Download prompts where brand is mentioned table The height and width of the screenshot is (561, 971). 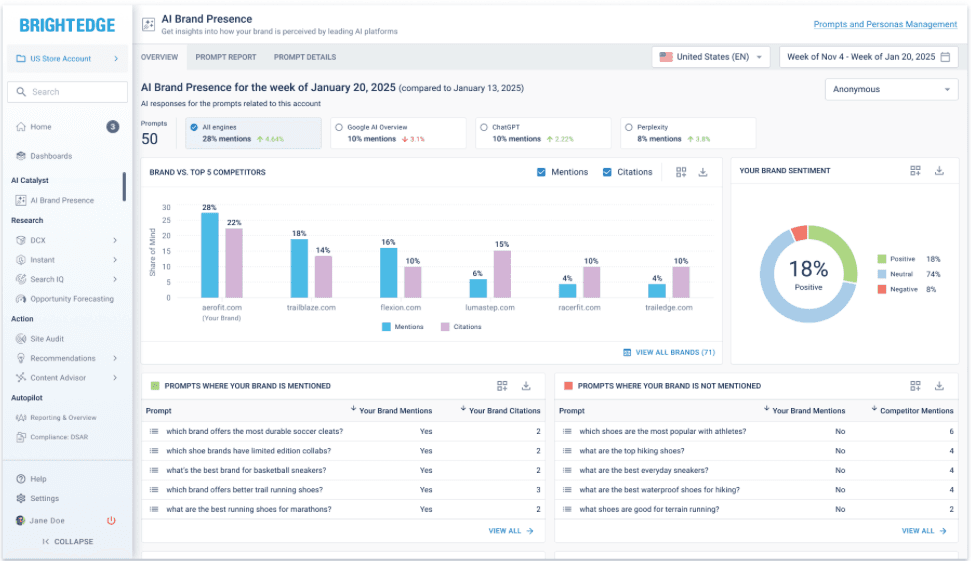point(526,386)
